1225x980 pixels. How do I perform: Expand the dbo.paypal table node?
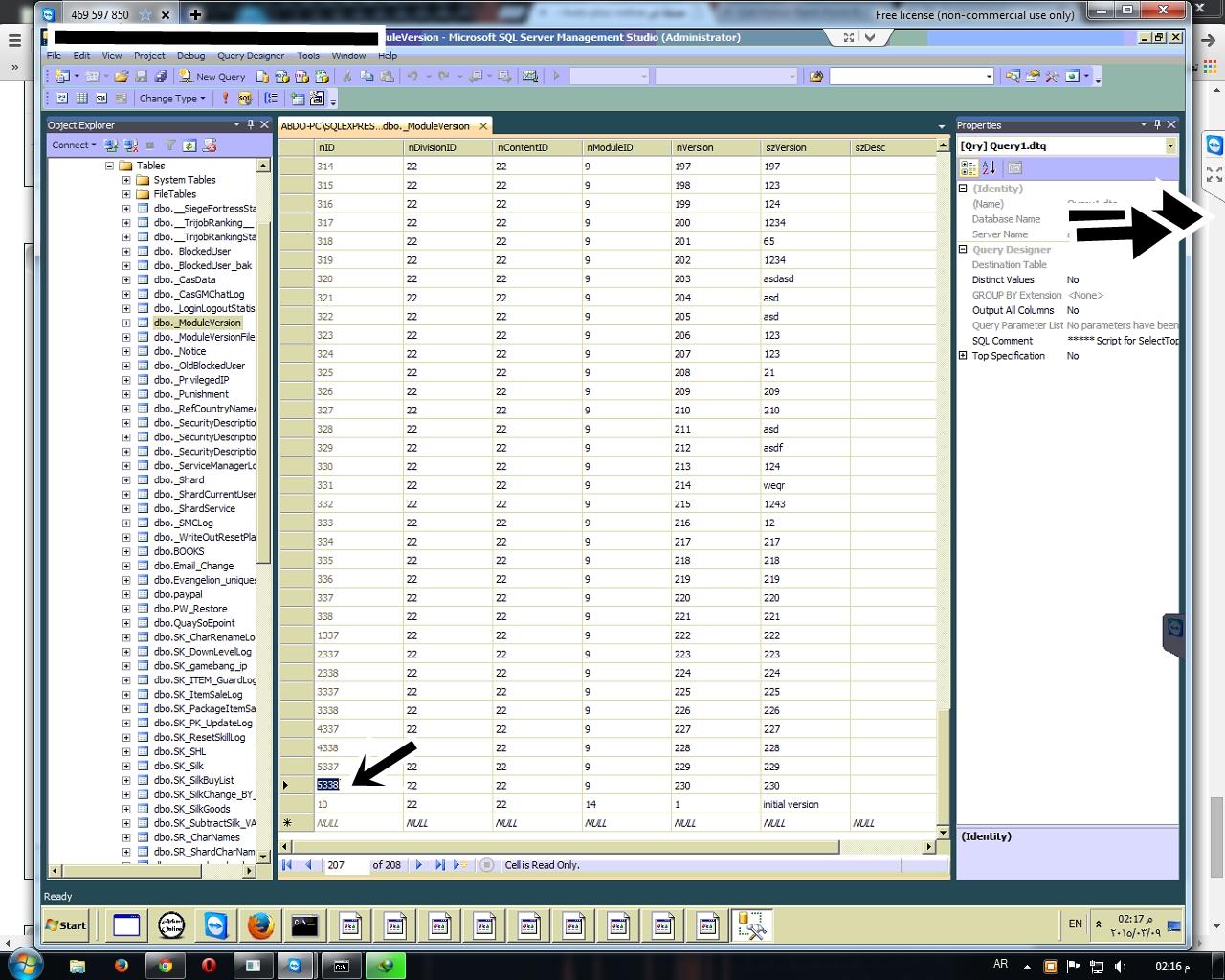[126, 594]
